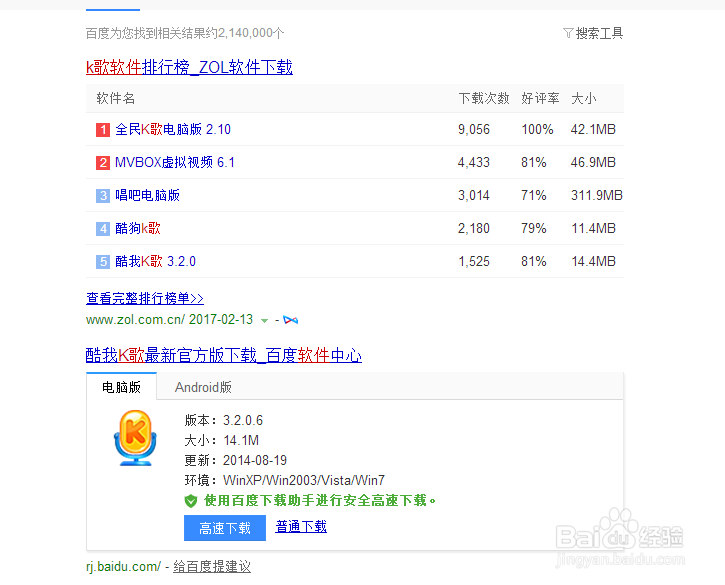Open 酷狗k歌 link
The image size is (725, 585).
pyautogui.click(x=138, y=228)
